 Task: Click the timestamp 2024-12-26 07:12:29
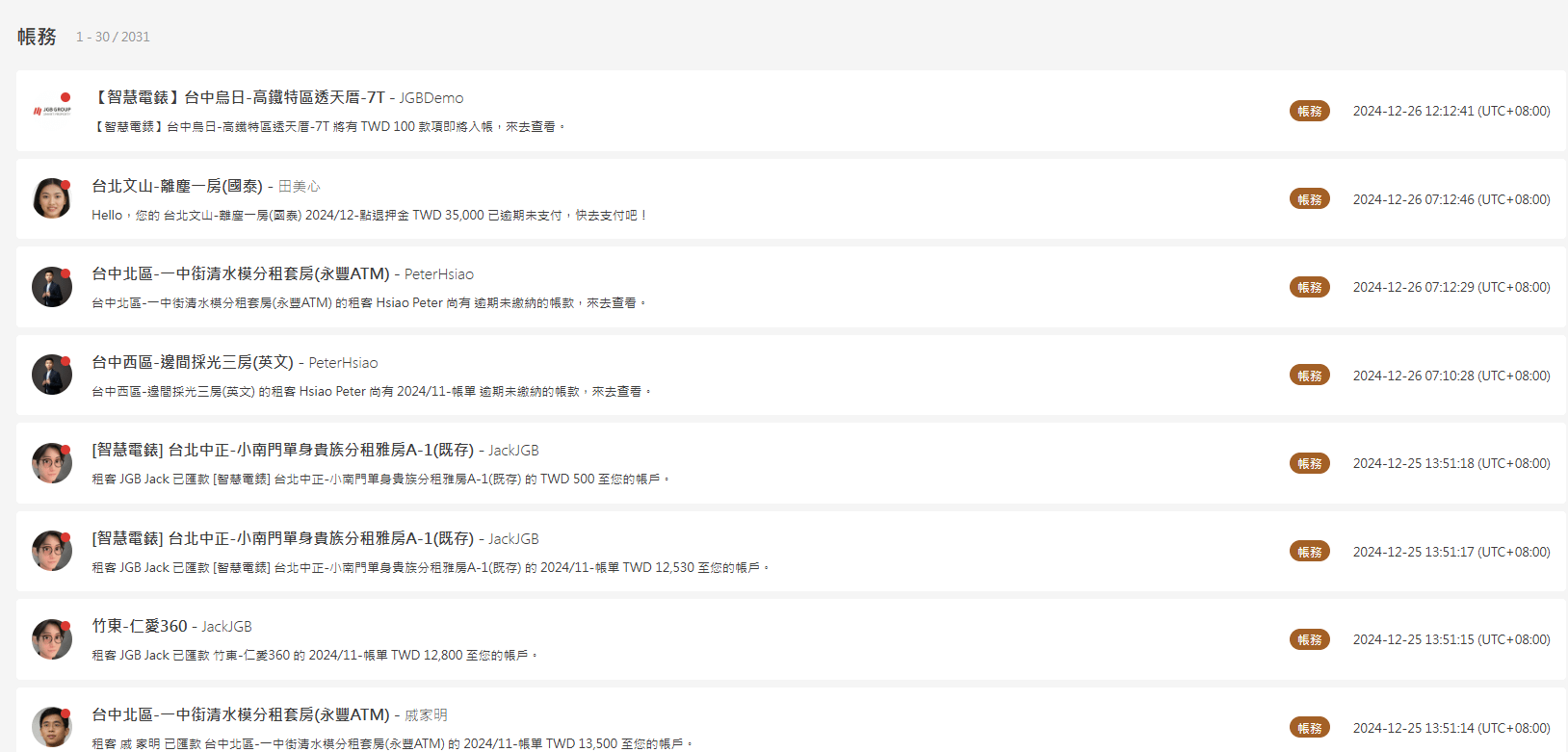coord(1450,287)
